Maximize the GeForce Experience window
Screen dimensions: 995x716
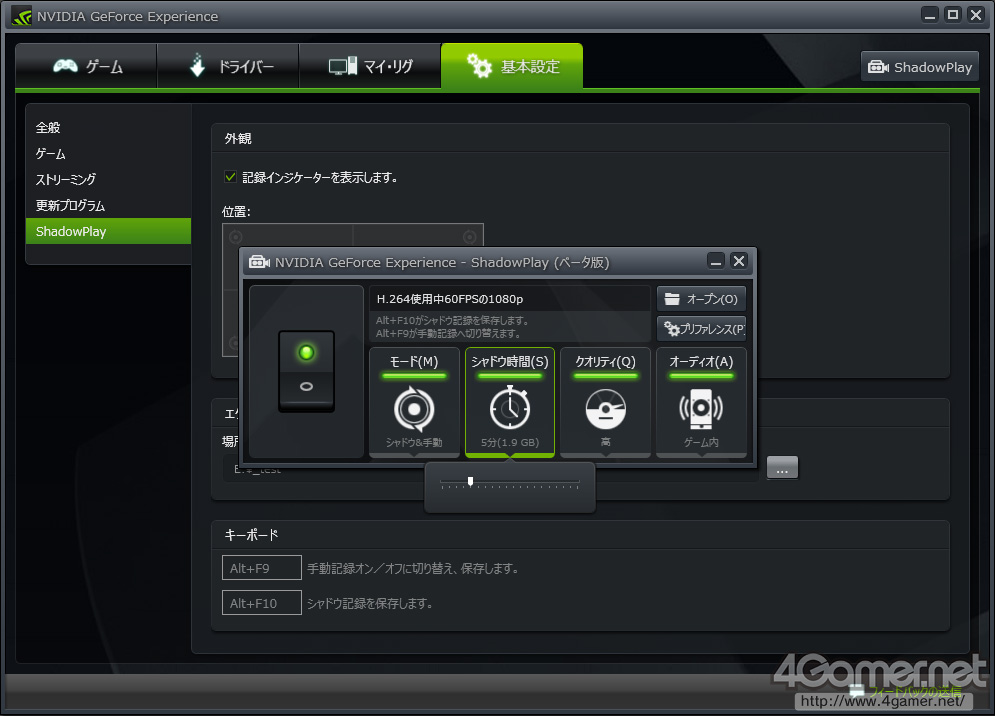click(x=952, y=15)
